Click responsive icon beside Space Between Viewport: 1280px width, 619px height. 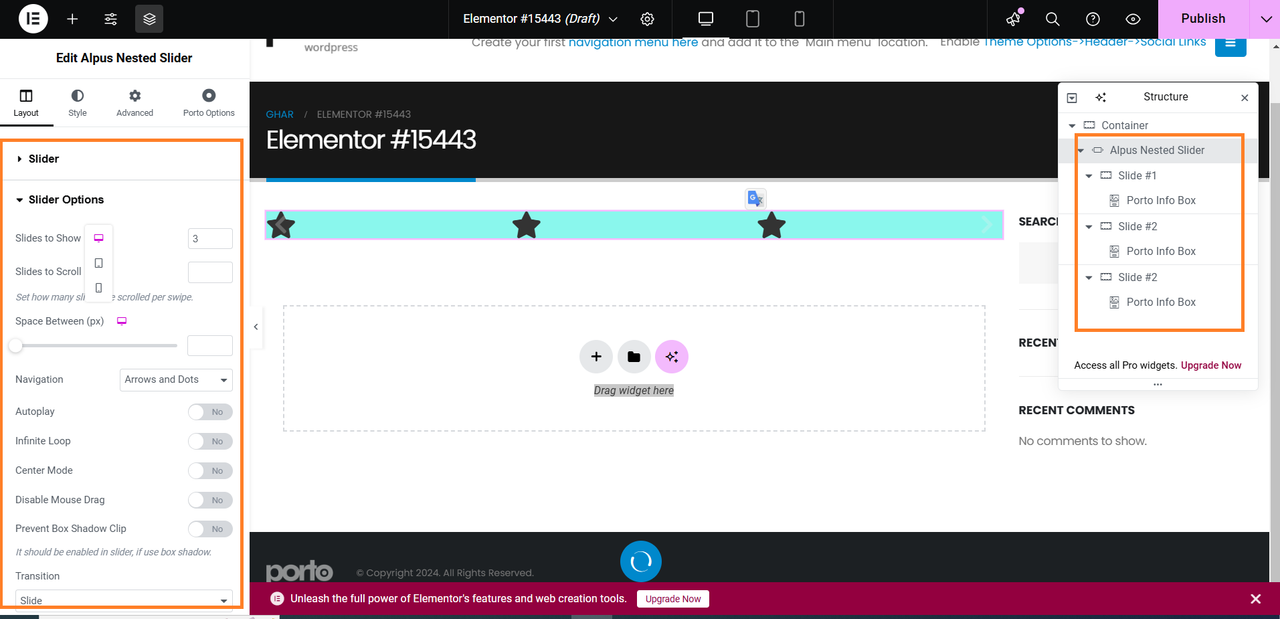pyautogui.click(x=122, y=321)
